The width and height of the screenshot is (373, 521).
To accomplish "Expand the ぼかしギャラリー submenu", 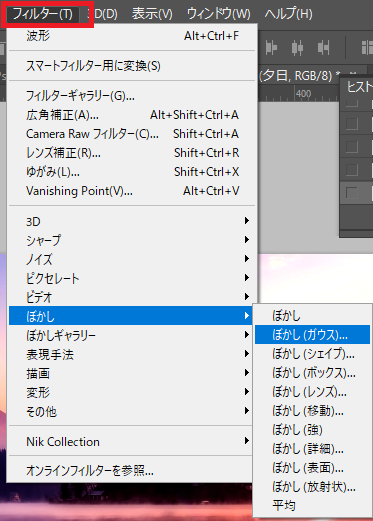I will click(130, 335).
